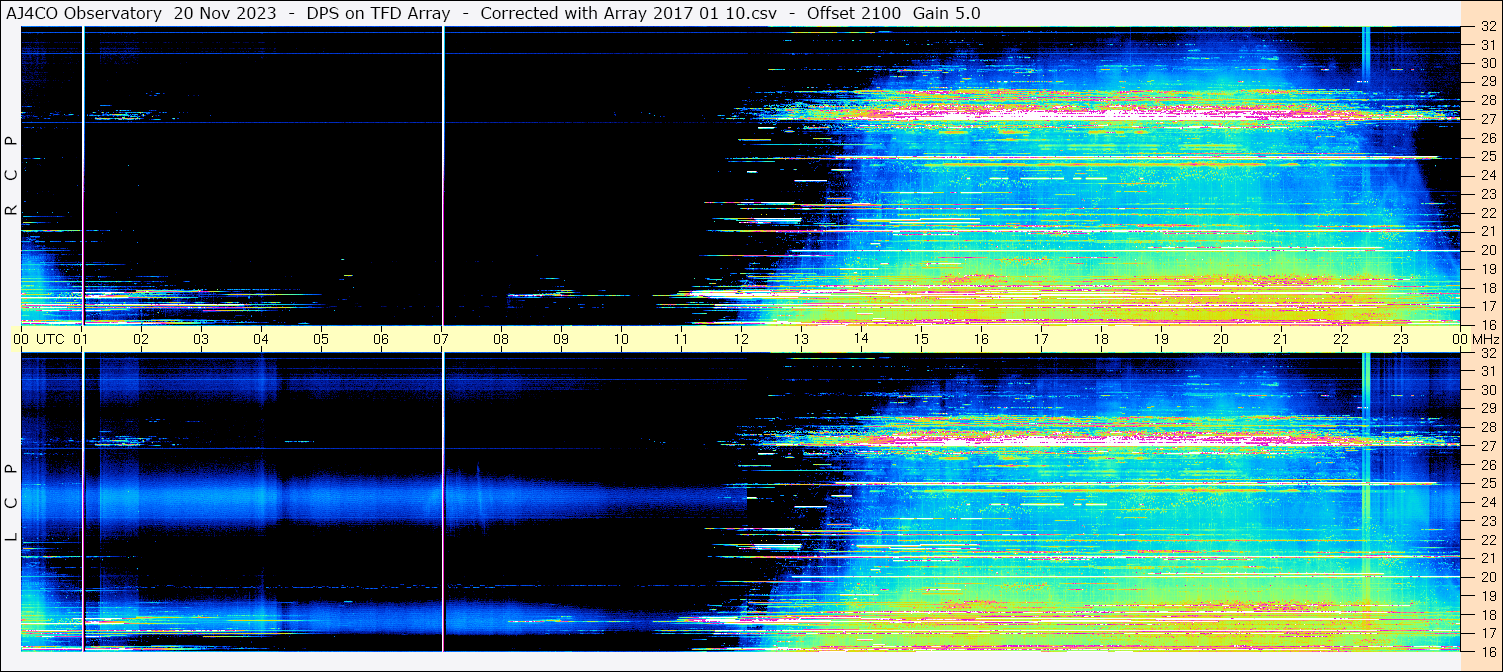Image resolution: width=1503 pixels, height=672 pixels.
Task: Click the 24 MHz tick on the RCP frequency scale
Action: click(x=1488, y=175)
